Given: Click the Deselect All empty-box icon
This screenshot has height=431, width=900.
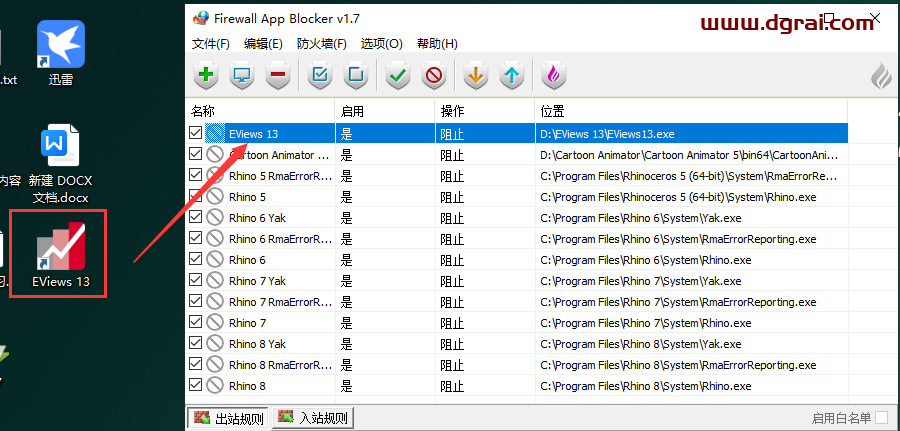Looking at the screenshot, I should point(356,75).
